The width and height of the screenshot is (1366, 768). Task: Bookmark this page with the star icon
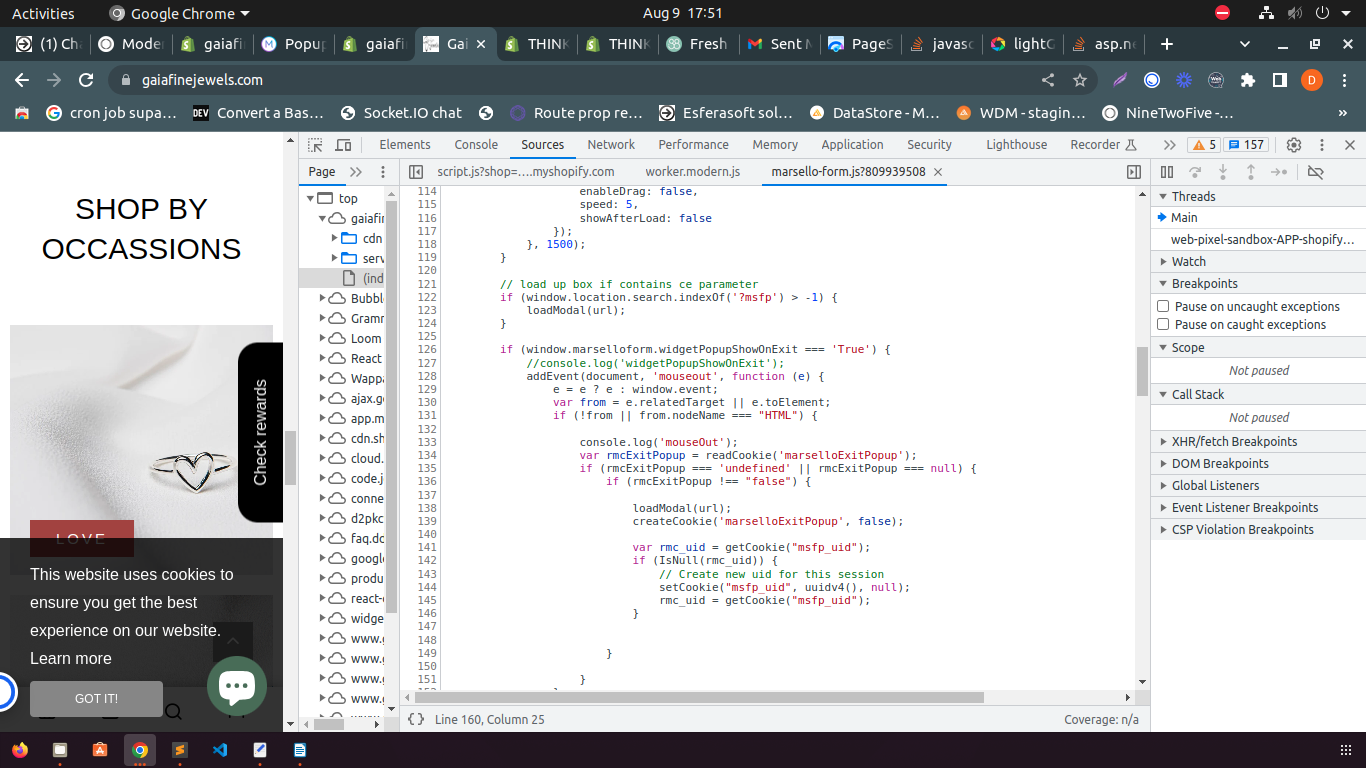1079,80
